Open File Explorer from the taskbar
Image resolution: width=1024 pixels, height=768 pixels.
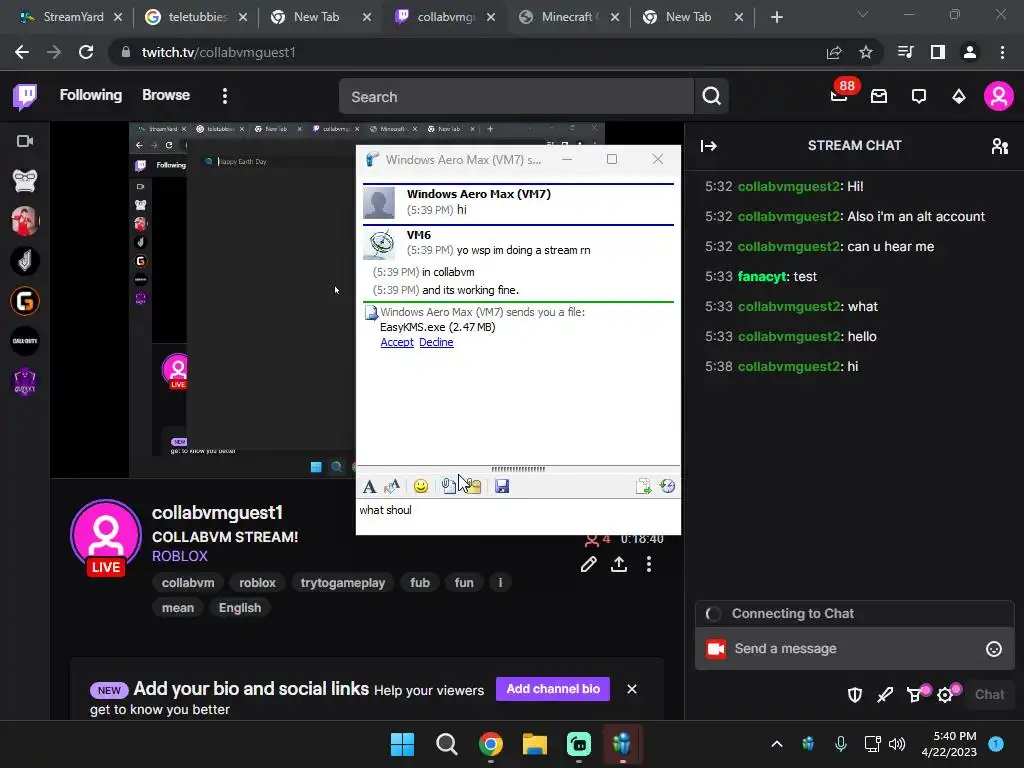coord(534,744)
